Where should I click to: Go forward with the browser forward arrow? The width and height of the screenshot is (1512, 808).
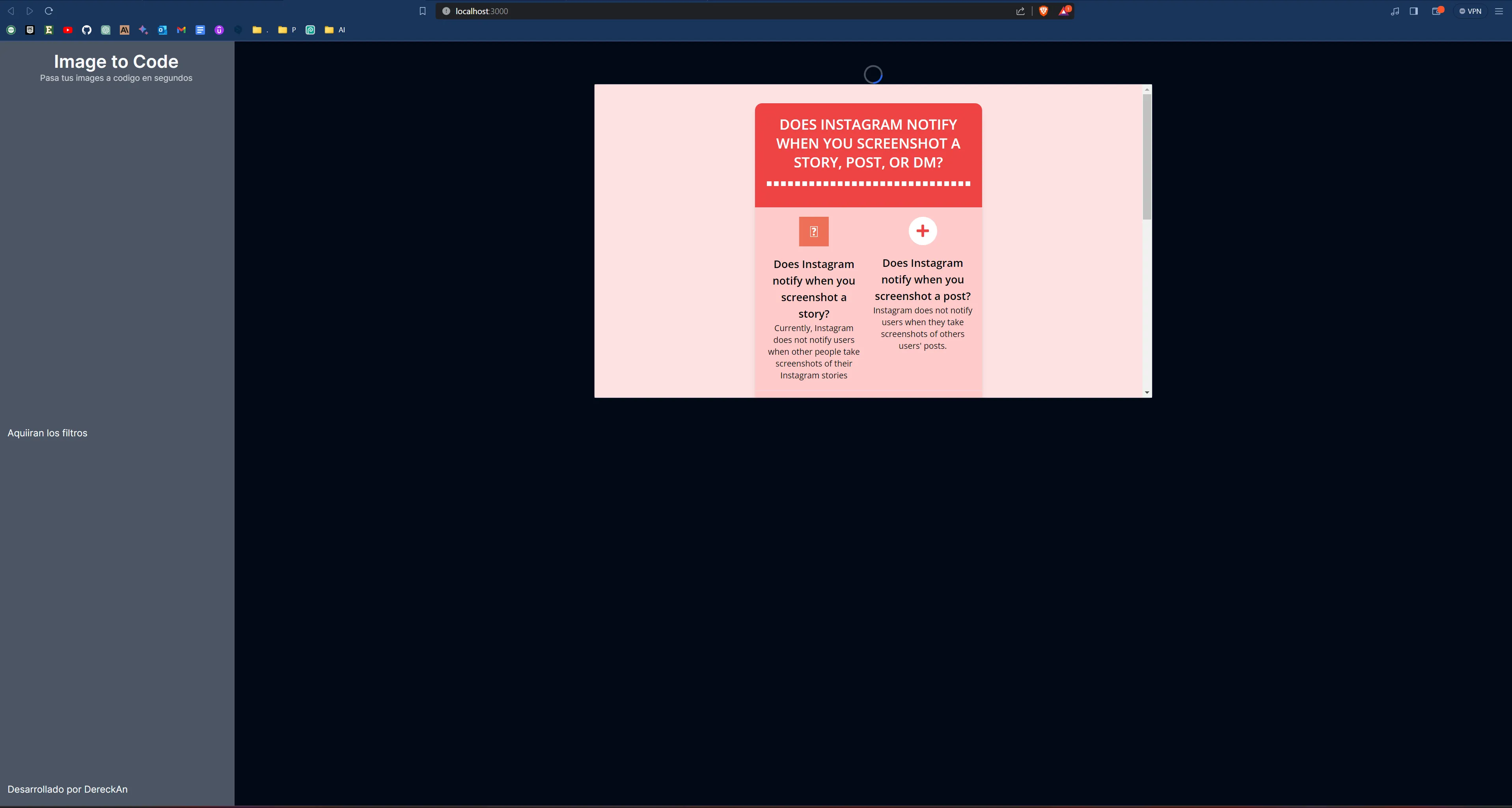click(x=29, y=11)
